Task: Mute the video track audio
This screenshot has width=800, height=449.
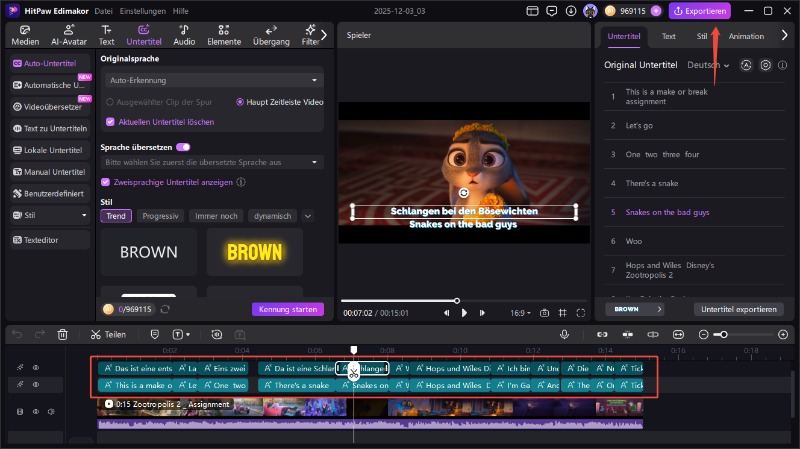Action: 51,411
